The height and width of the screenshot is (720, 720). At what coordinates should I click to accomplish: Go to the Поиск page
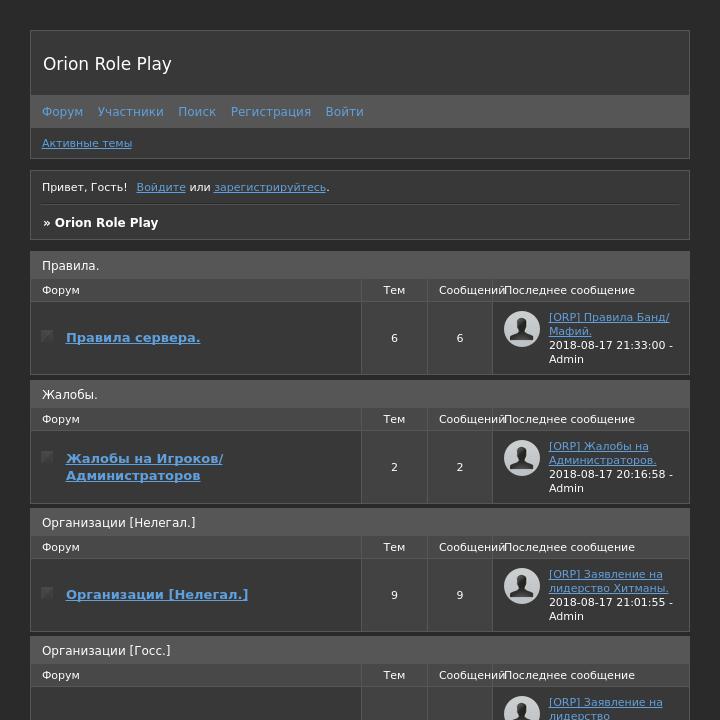(x=197, y=112)
